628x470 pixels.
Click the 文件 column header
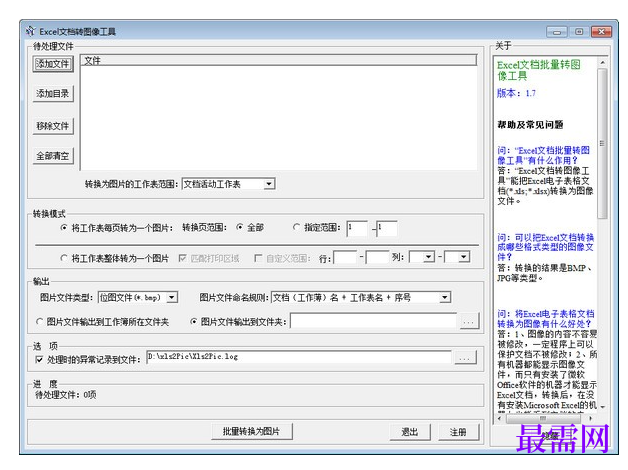(x=279, y=60)
